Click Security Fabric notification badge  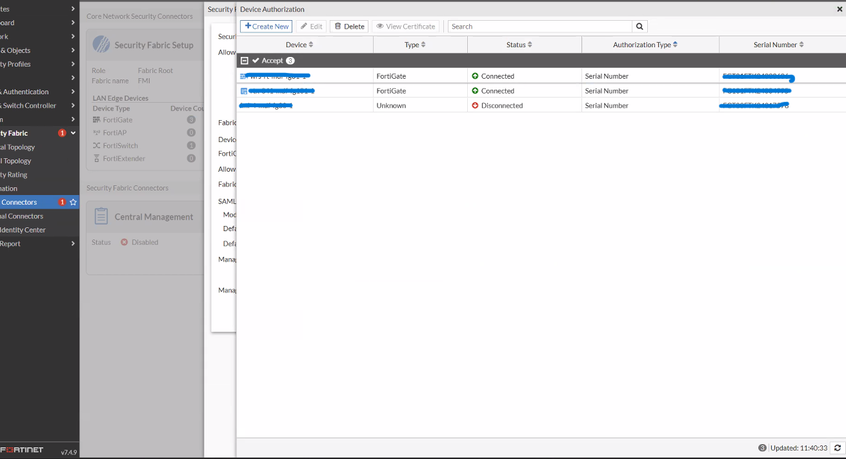tap(62, 133)
